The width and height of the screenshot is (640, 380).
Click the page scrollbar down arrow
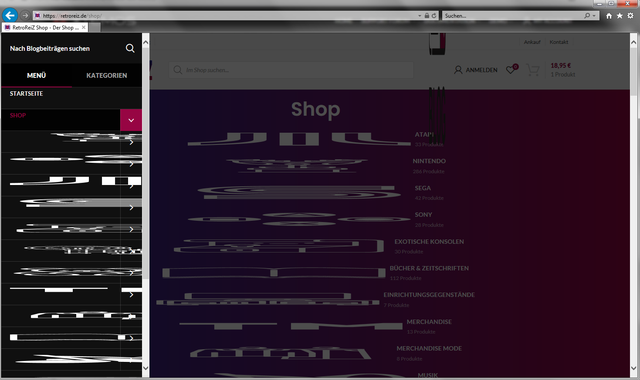[x=633, y=368]
